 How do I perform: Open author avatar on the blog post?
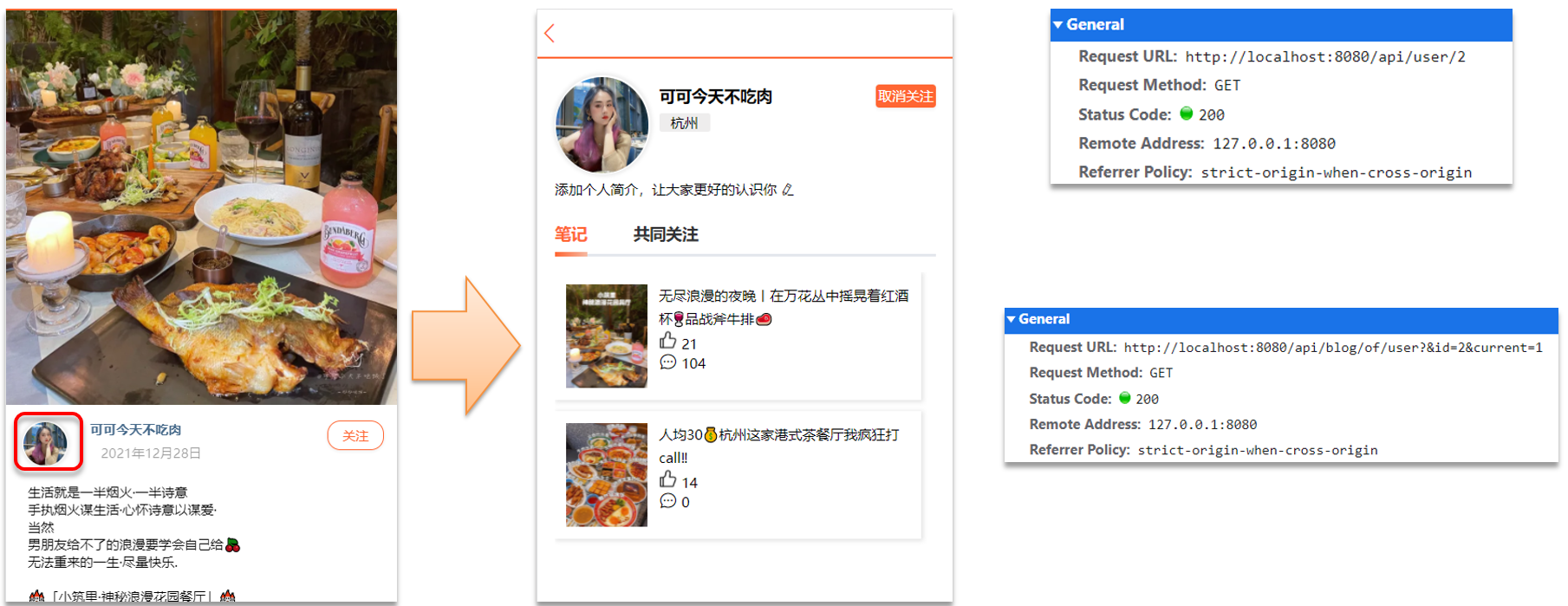(x=46, y=443)
